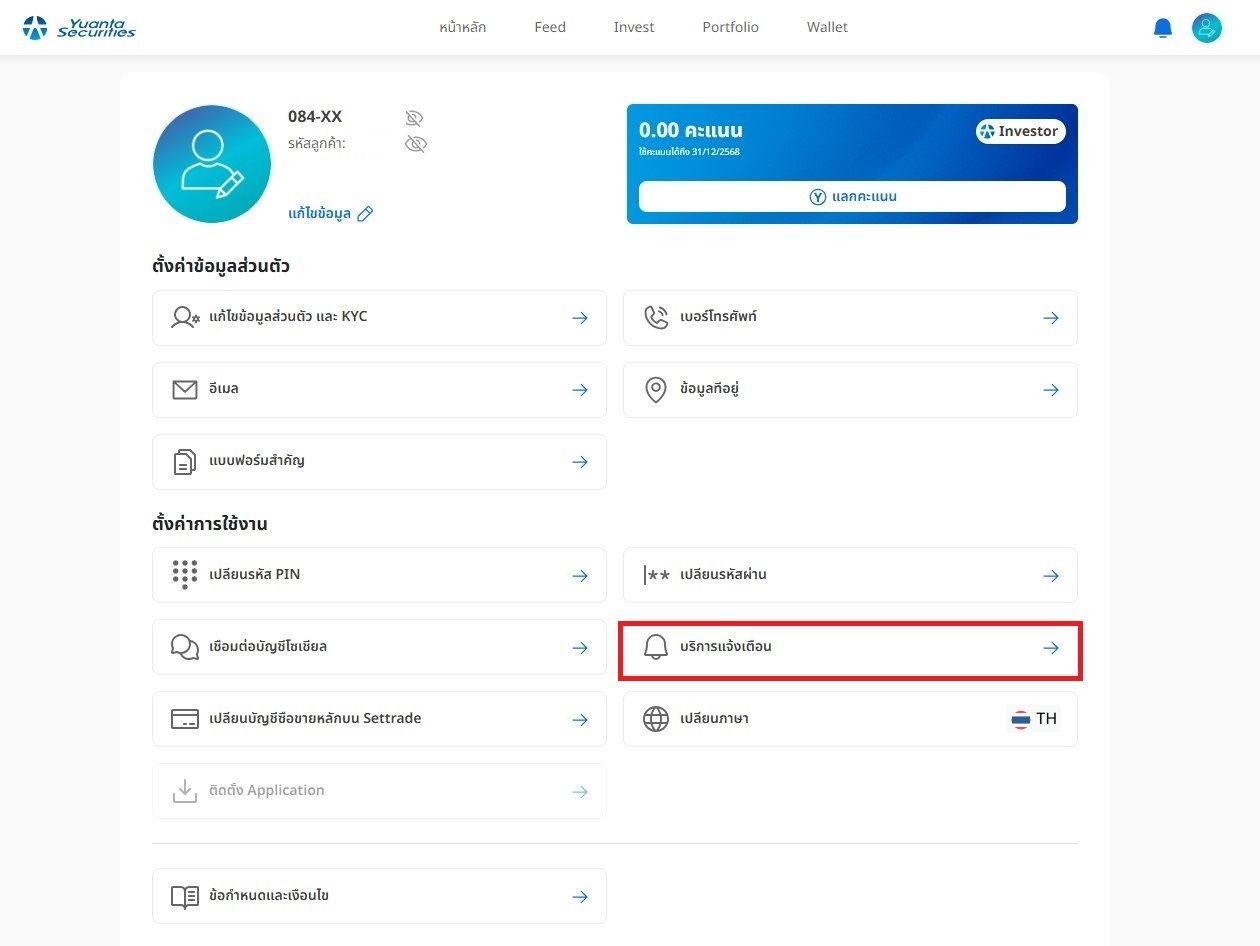Image resolution: width=1260 pixels, height=946 pixels.
Task: Toggle visibility of รหัสลูกค้า
Action: pos(416,144)
